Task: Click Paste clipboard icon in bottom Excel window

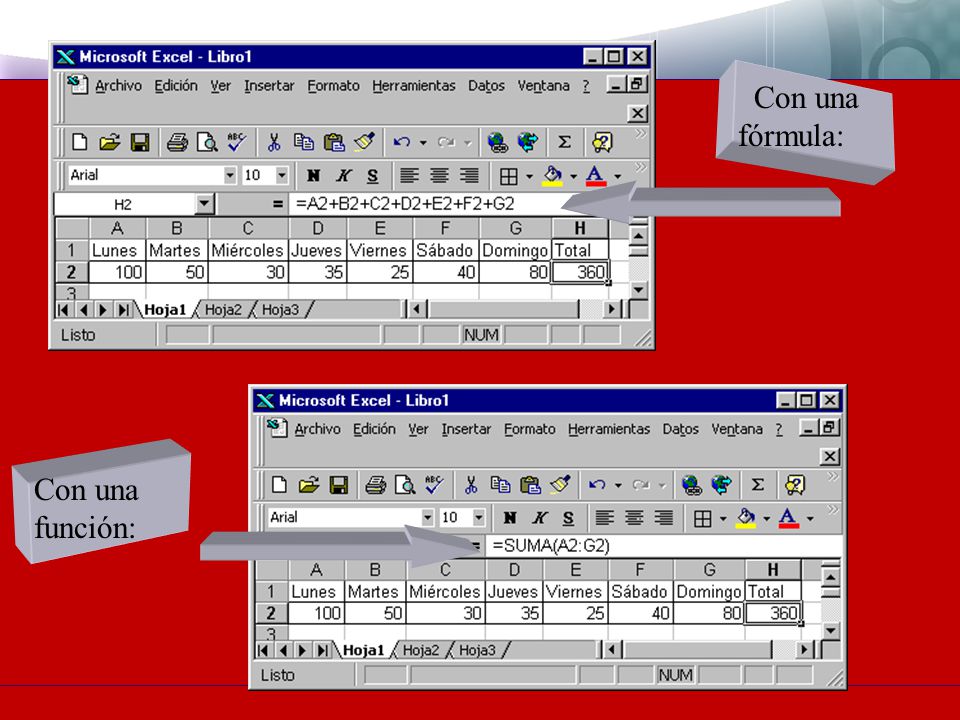Action: tap(530, 485)
